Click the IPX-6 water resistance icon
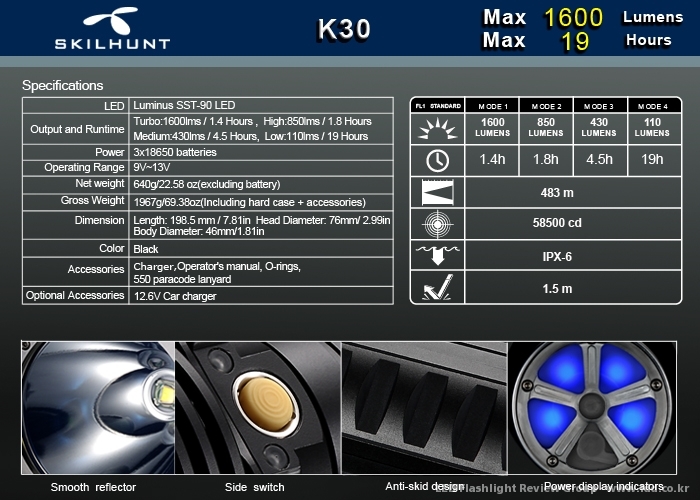This screenshot has height=500, width=700. click(x=437, y=256)
